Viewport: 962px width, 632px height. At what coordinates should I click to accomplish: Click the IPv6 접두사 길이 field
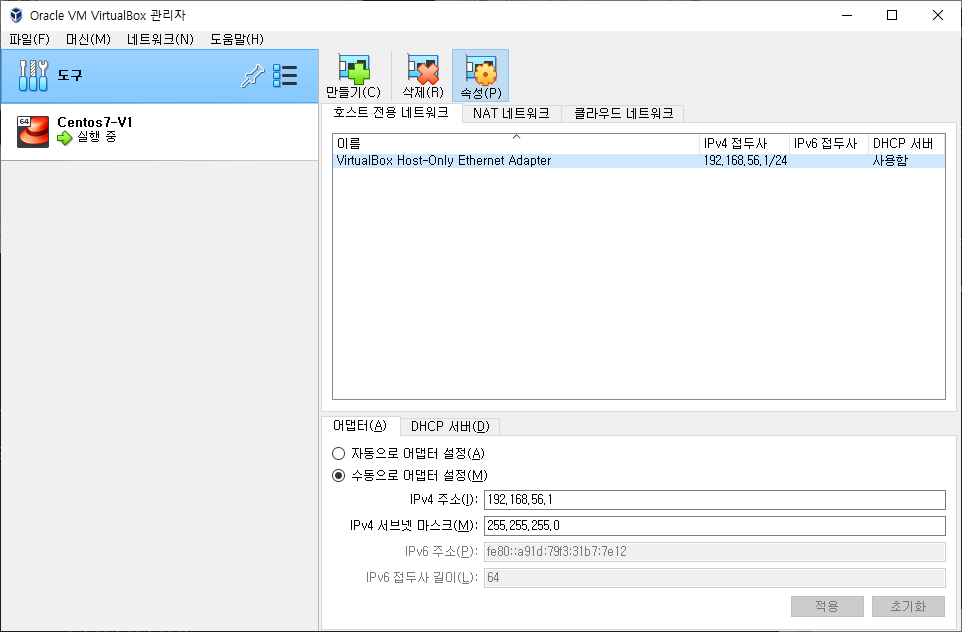(715, 577)
